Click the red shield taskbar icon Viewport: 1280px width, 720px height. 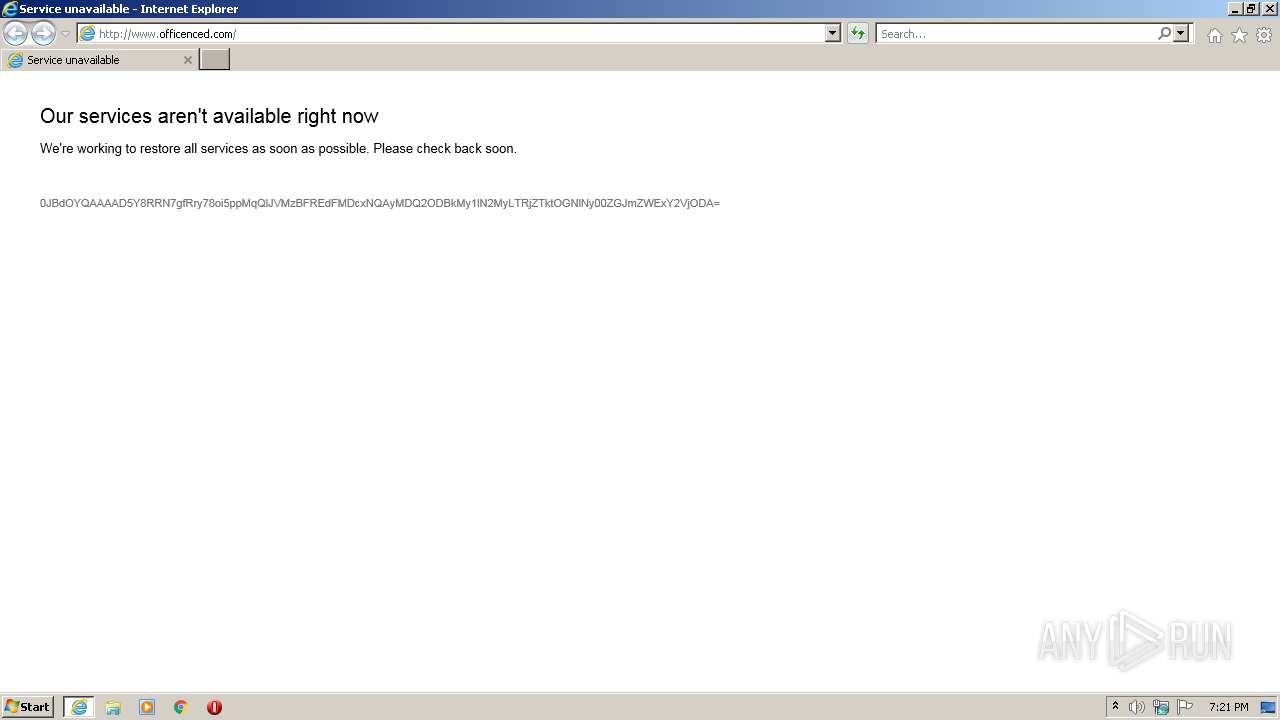214,707
